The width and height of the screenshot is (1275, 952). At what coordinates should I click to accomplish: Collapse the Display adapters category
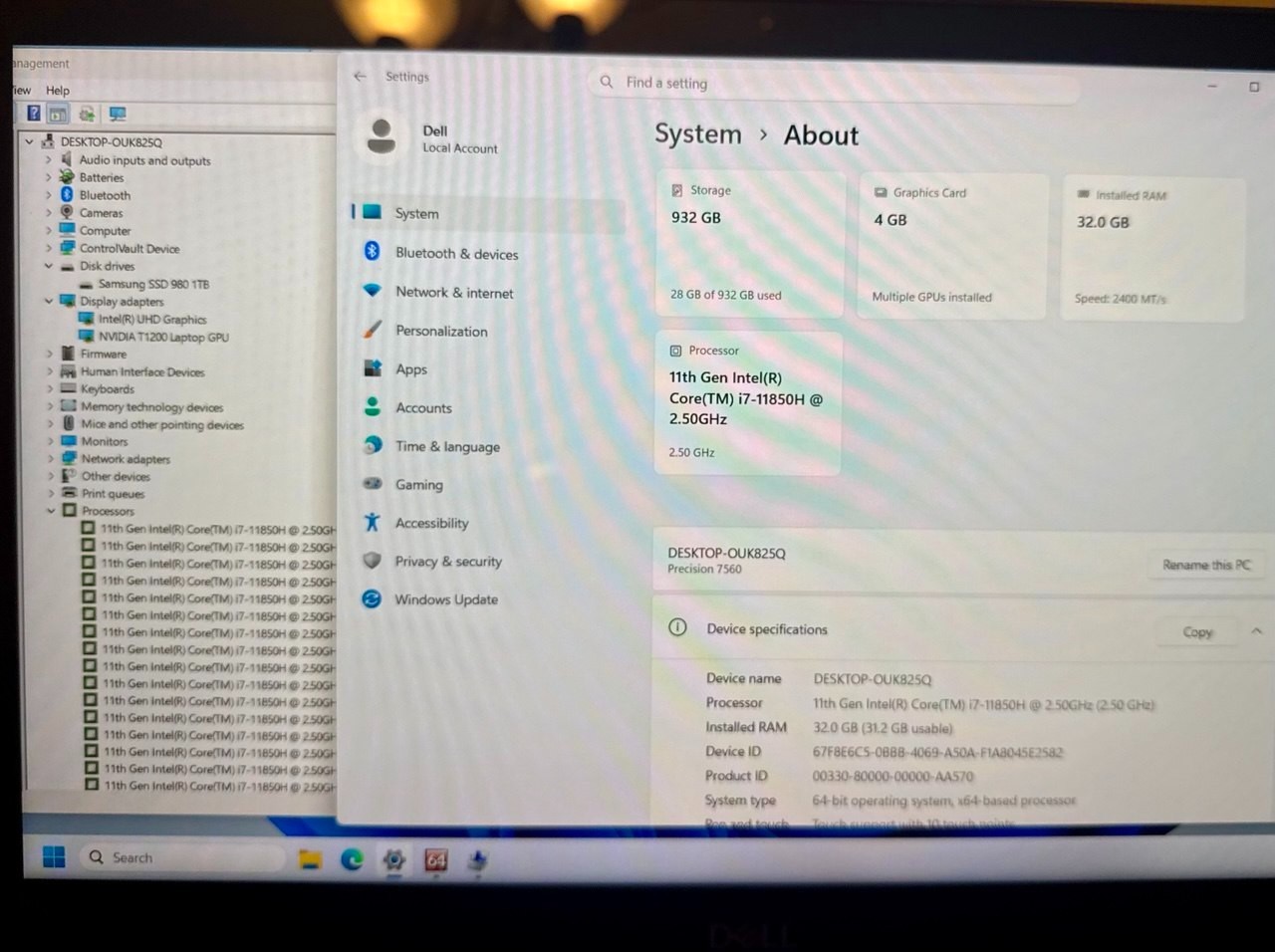coord(48,301)
